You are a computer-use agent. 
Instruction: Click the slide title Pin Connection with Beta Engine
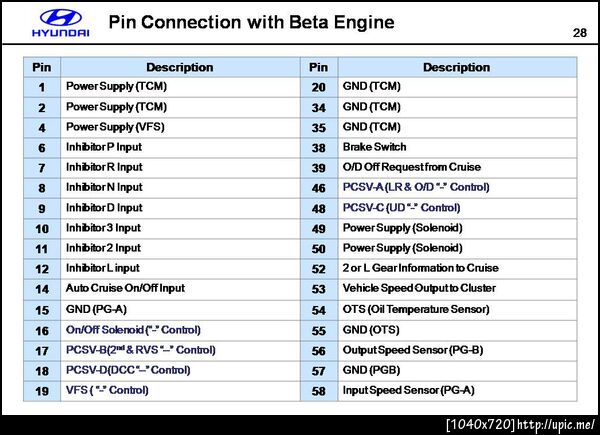point(251,22)
